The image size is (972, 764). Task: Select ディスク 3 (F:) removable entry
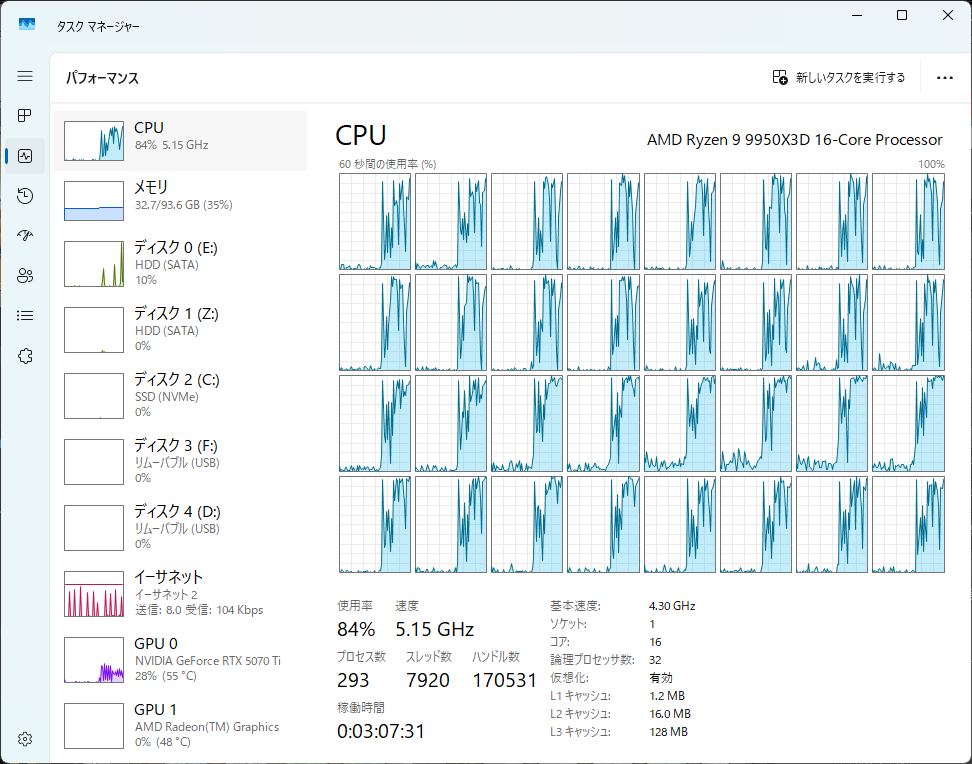180,461
